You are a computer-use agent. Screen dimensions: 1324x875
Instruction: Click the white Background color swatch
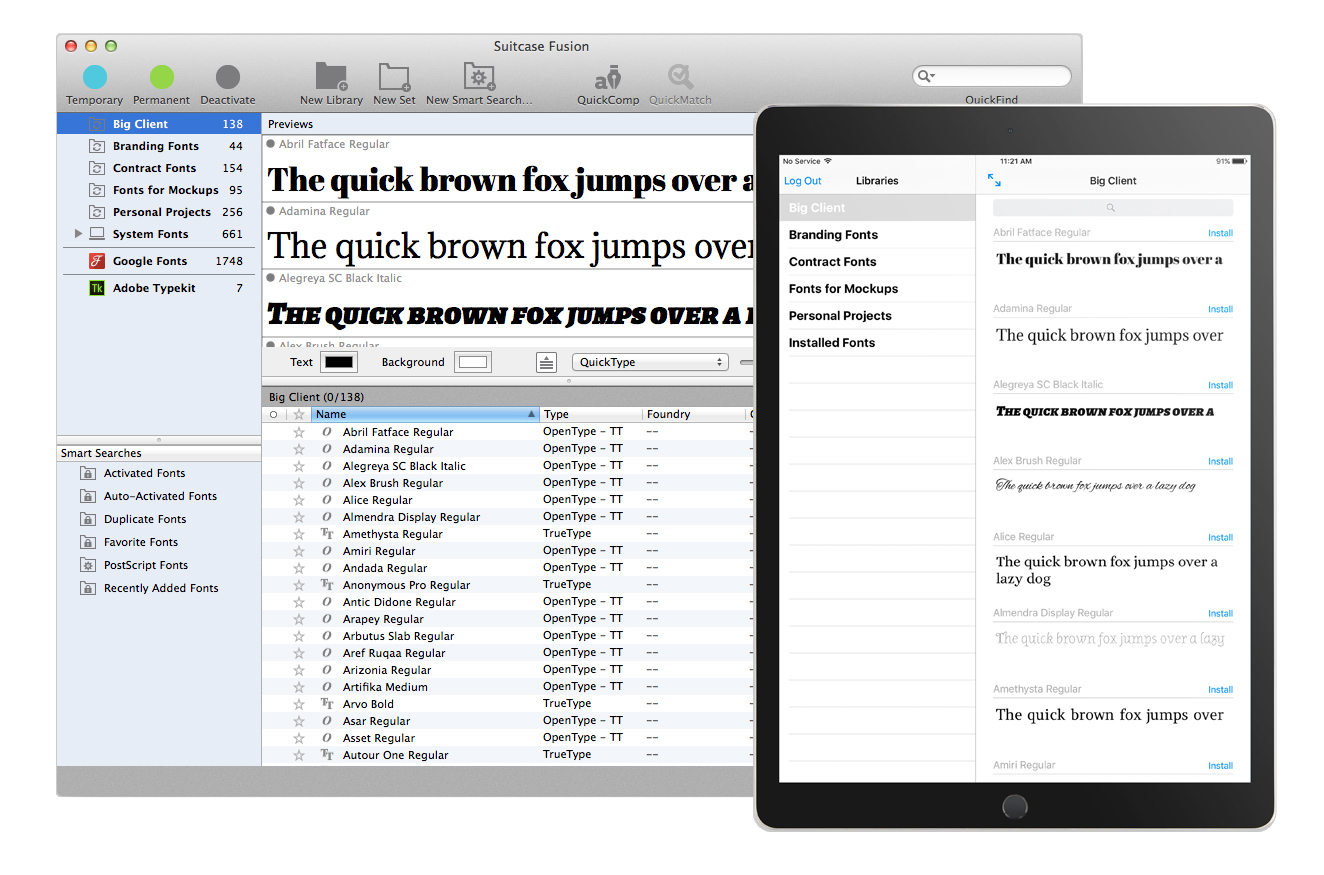[x=473, y=362]
